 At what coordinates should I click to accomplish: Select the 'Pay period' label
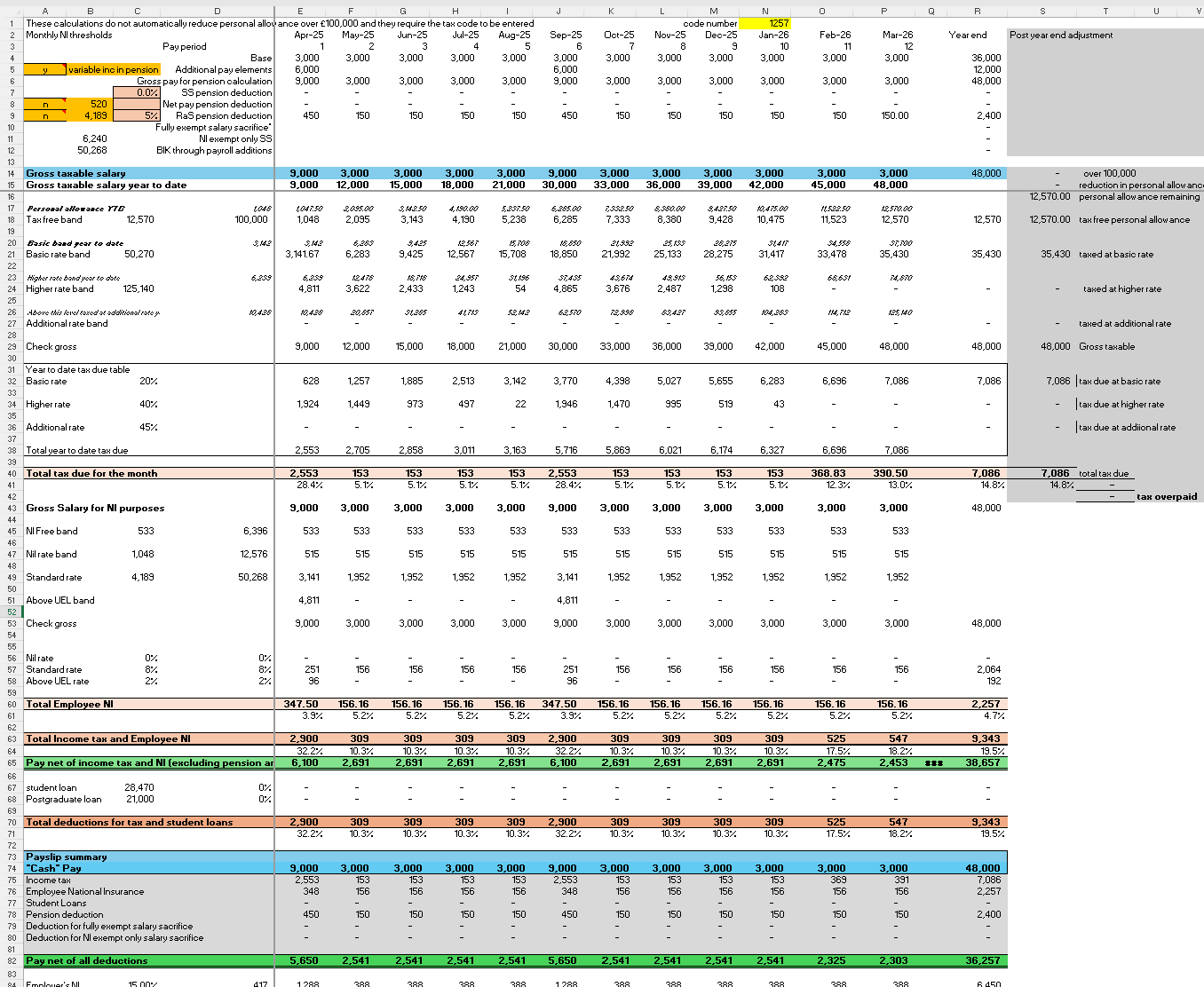(184, 46)
